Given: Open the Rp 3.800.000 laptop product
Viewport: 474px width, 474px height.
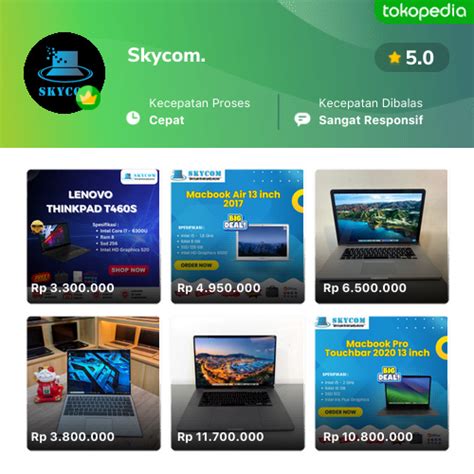Looking at the screenshot, I should (x=93, y=383).
